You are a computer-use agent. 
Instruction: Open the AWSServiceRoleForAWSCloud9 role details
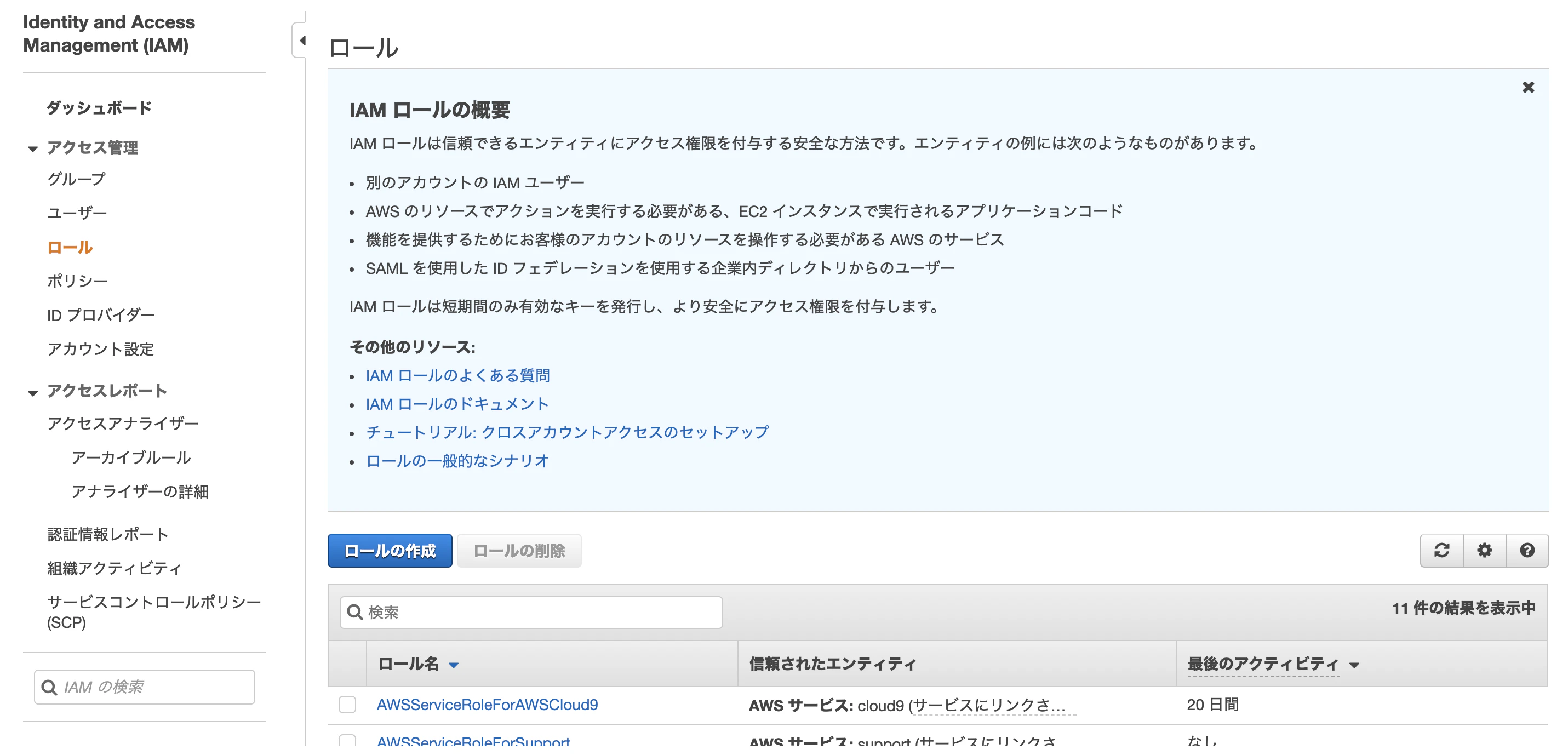(487, 705)
